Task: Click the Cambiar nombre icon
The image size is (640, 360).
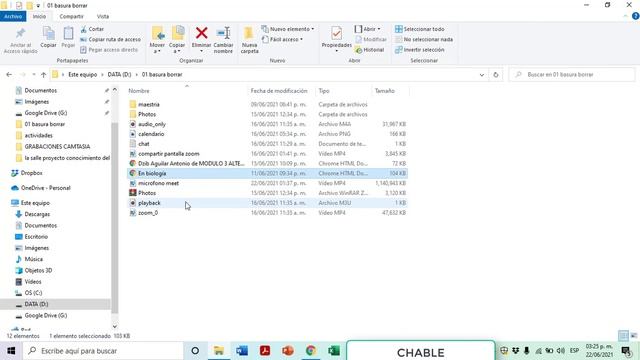Action: tap(224, 33)
